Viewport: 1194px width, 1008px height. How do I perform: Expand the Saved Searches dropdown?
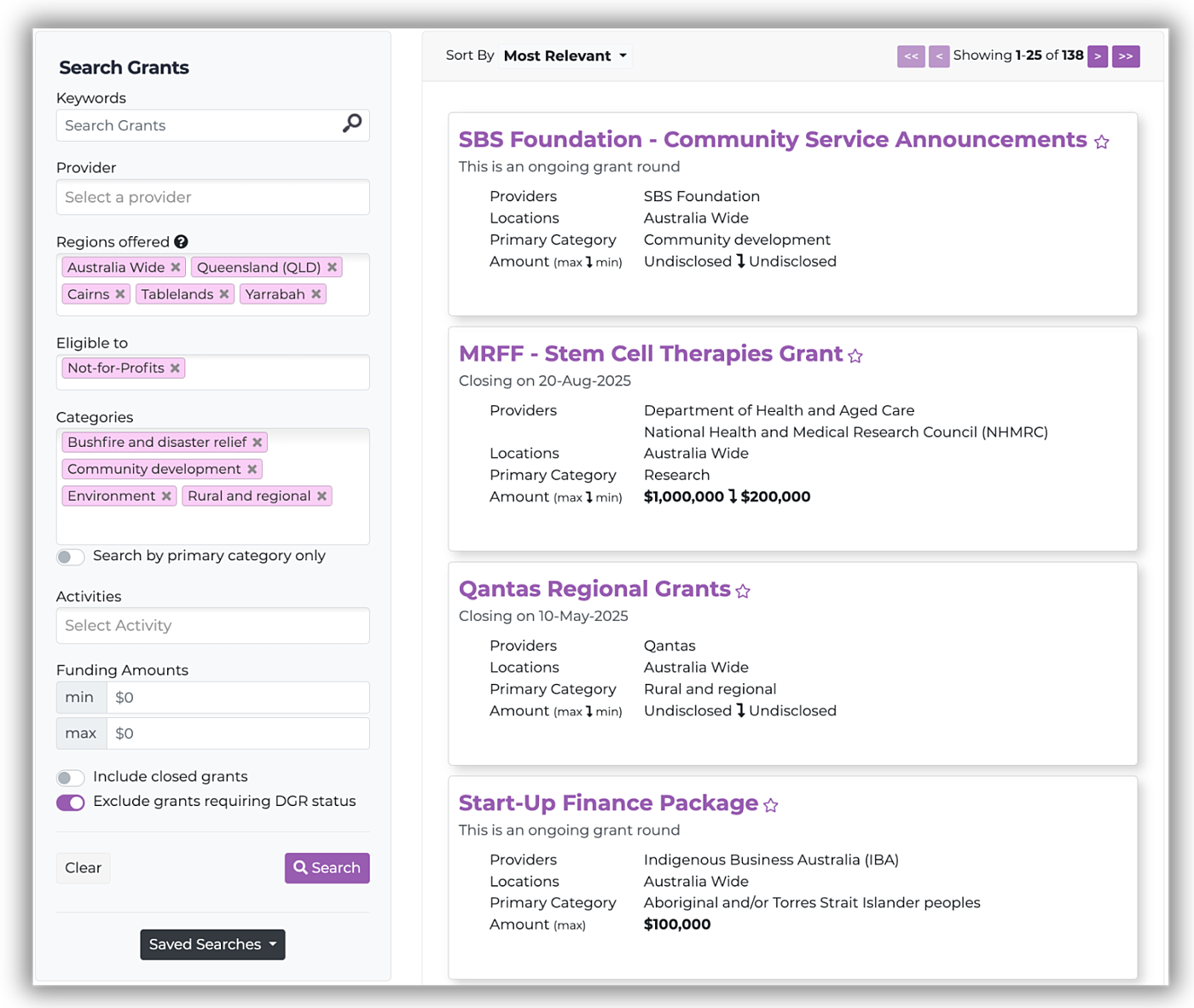pos(212,945)
